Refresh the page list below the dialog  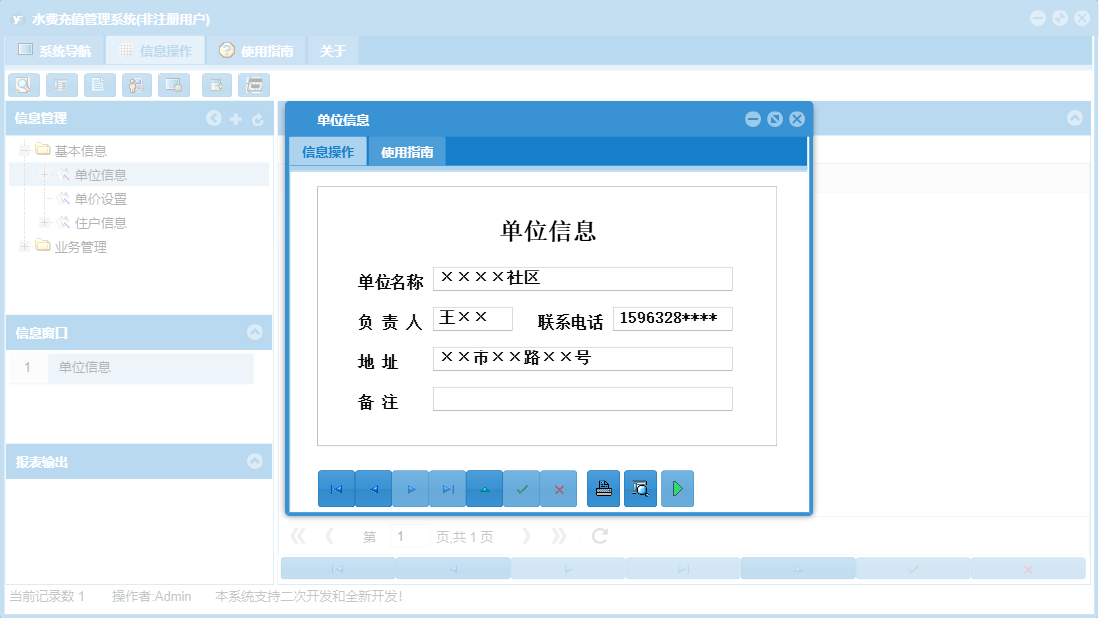[x=597, y=536]
